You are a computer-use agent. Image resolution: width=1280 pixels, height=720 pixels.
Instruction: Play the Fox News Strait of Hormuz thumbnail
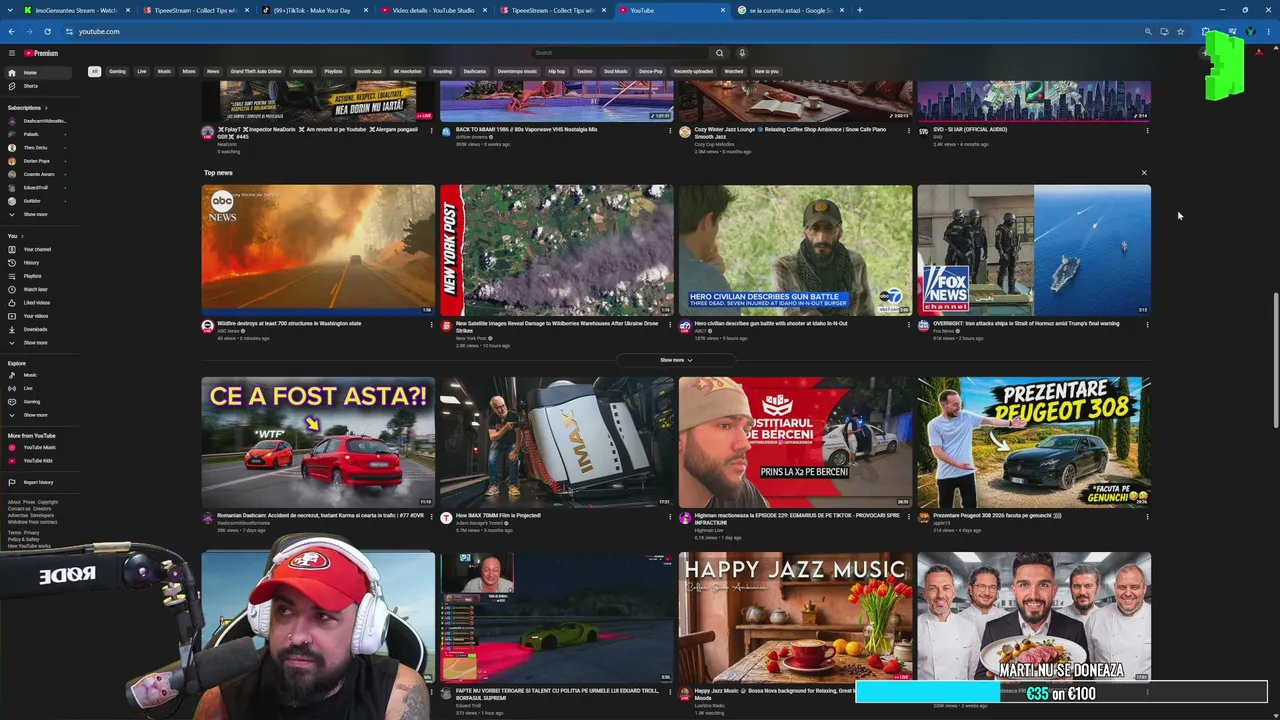tap(1034, 250)
